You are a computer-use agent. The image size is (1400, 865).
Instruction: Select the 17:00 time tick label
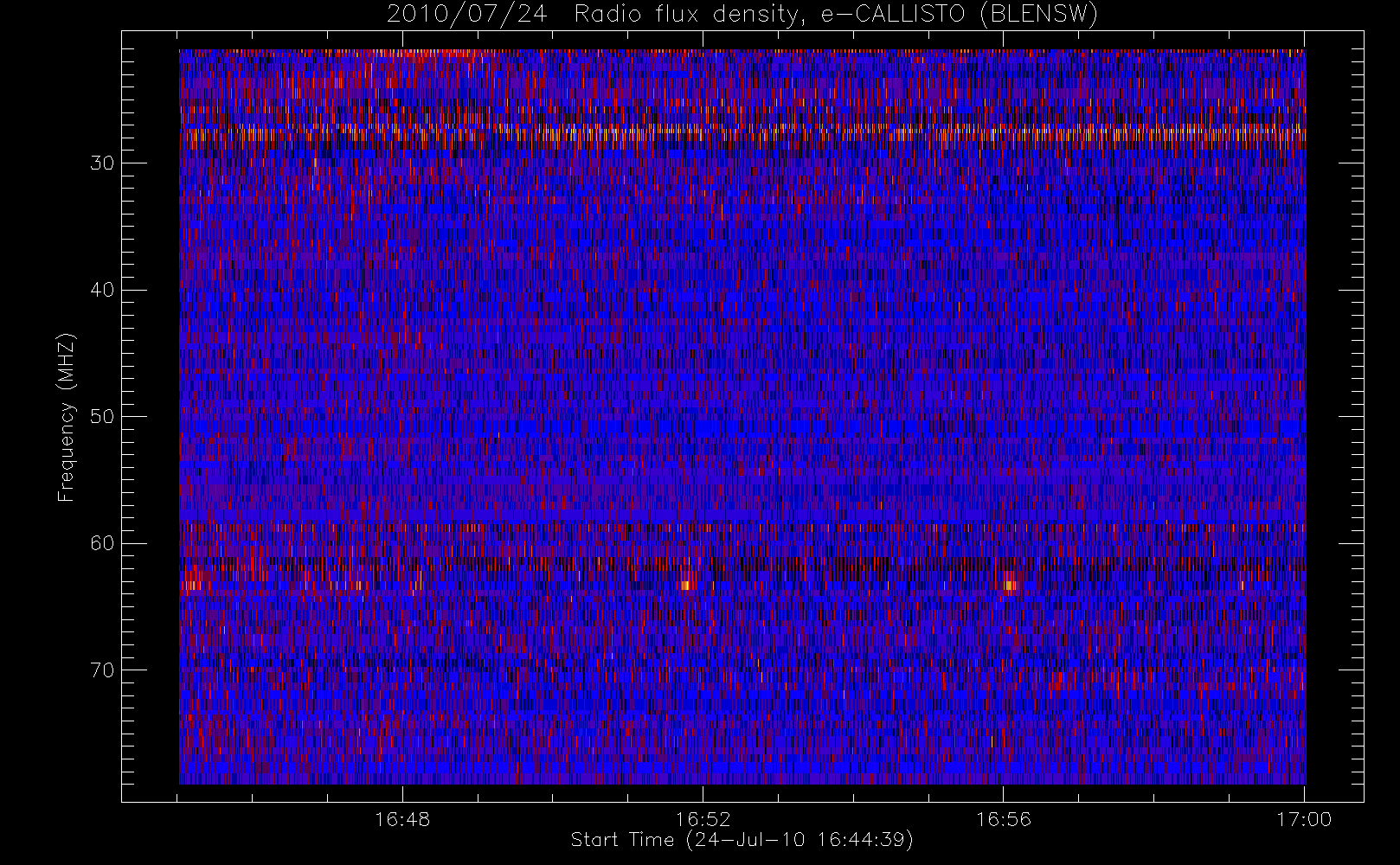click(1304, 819)
